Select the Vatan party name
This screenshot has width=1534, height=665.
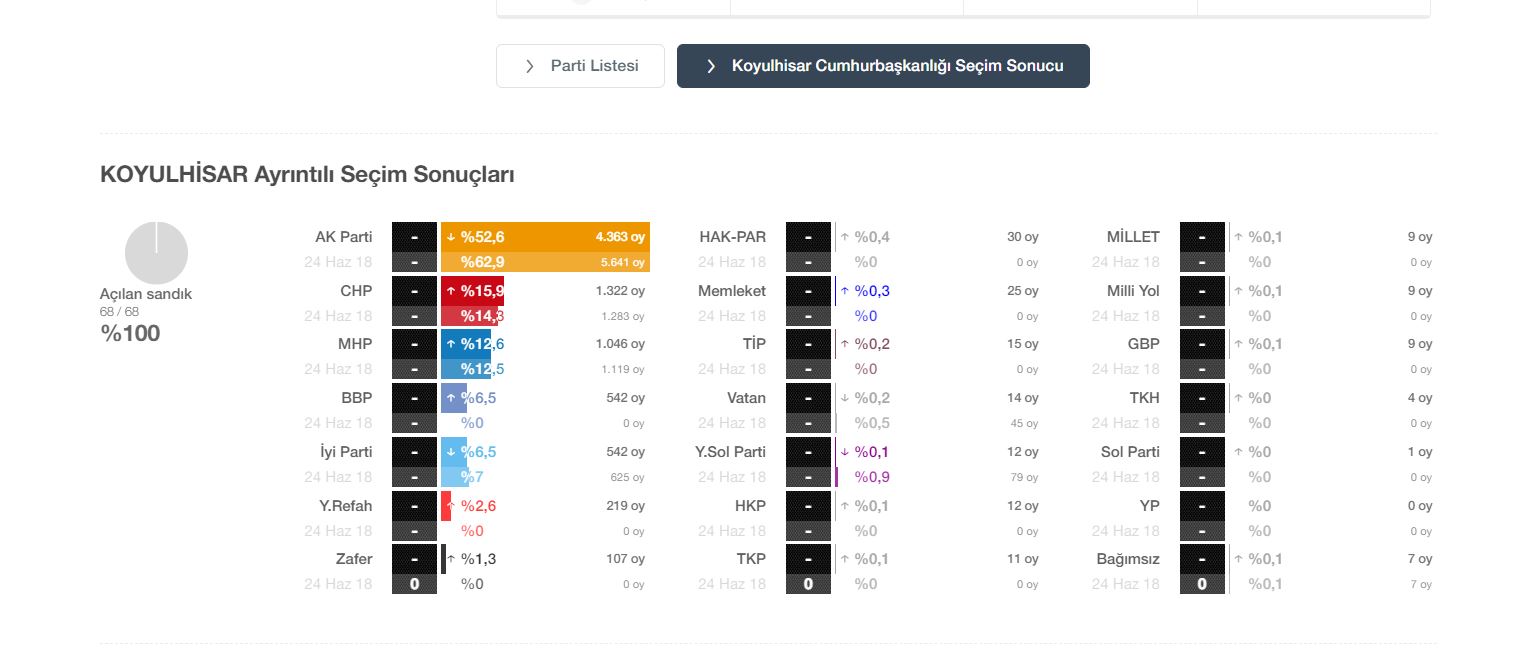pyautogui.click(x=747, y=398)
